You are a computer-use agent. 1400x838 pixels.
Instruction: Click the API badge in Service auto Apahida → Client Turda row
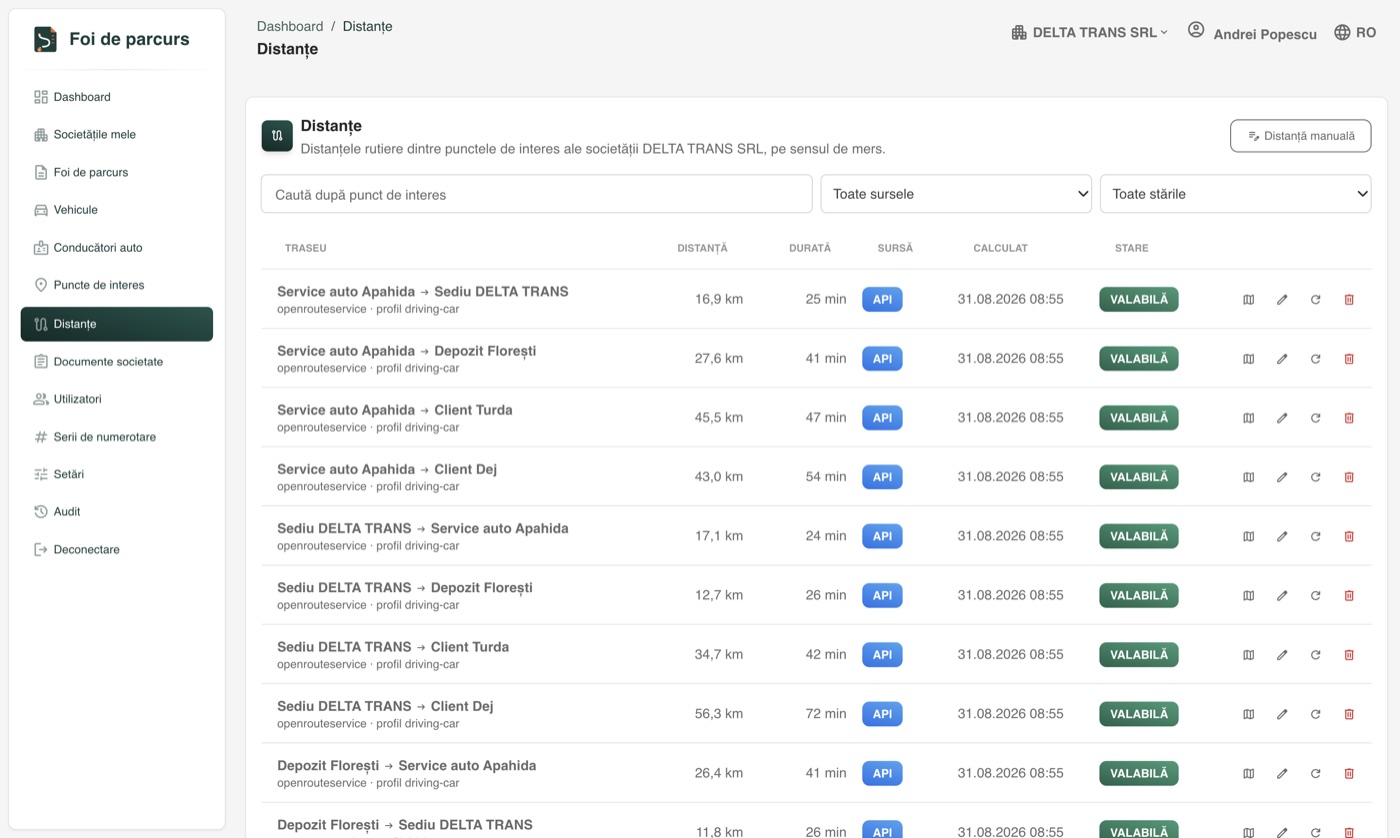(882, 418)
